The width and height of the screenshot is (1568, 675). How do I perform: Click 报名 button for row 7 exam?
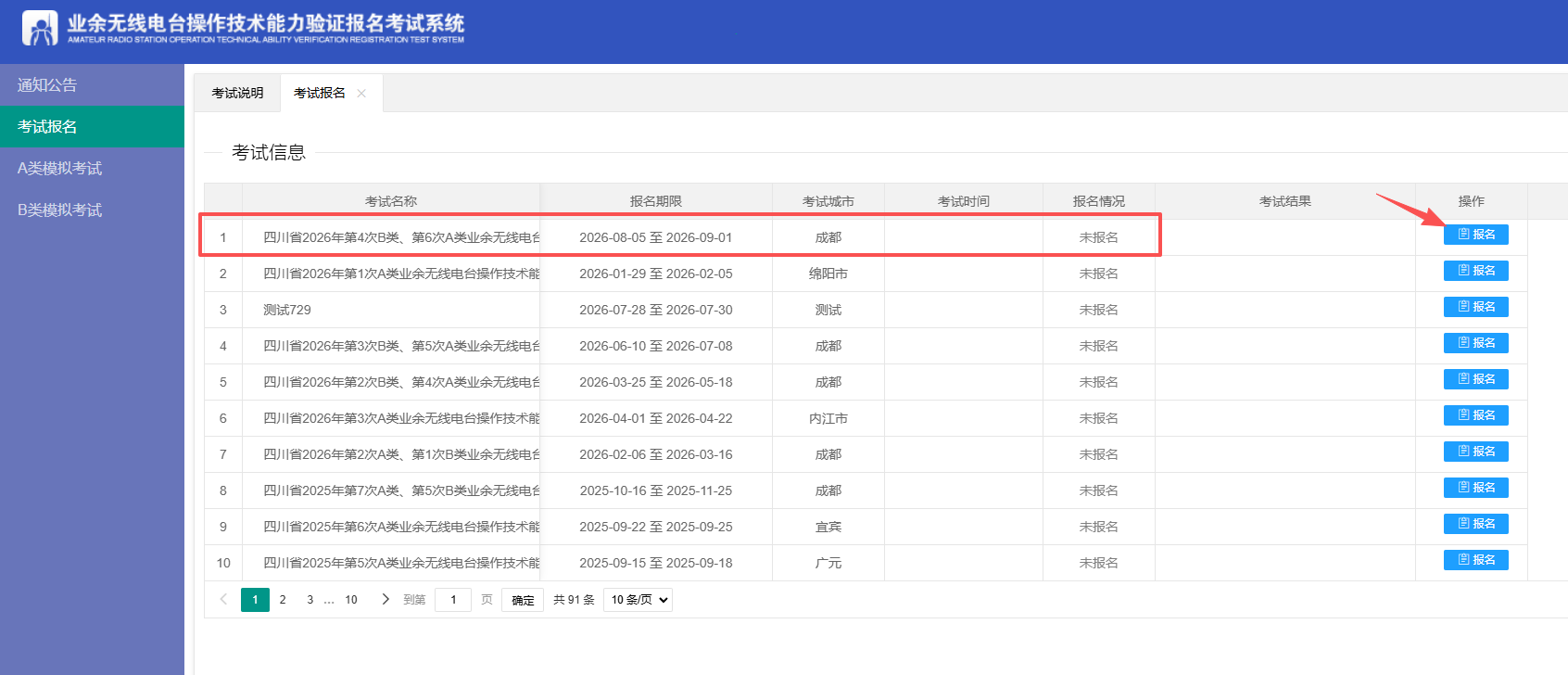[x=1475, y=452]
